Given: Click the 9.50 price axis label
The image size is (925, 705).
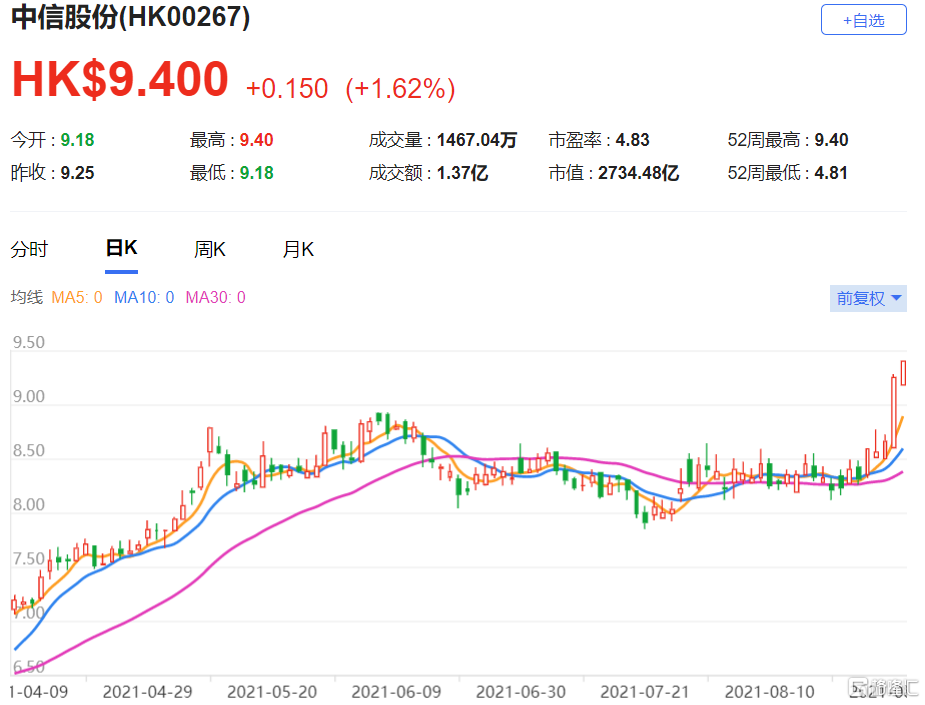Looking at the screenshot, I should (29, 342).
